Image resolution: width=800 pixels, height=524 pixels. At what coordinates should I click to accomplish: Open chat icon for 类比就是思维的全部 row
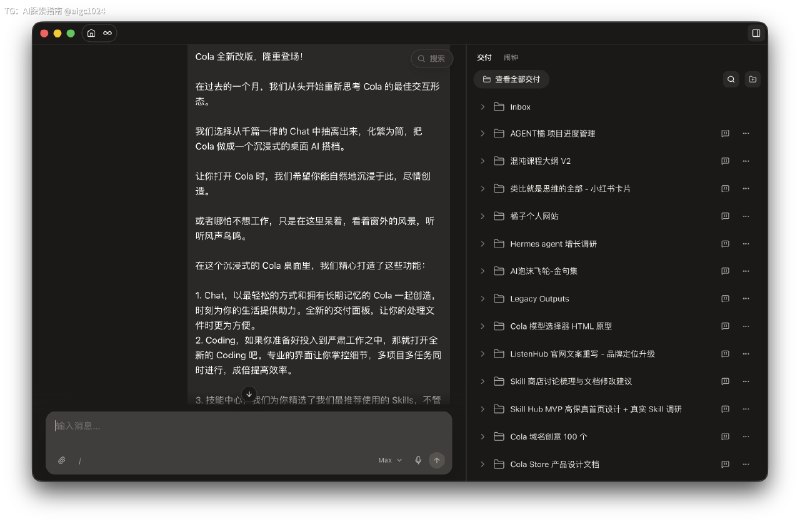[x=725, y=189]
